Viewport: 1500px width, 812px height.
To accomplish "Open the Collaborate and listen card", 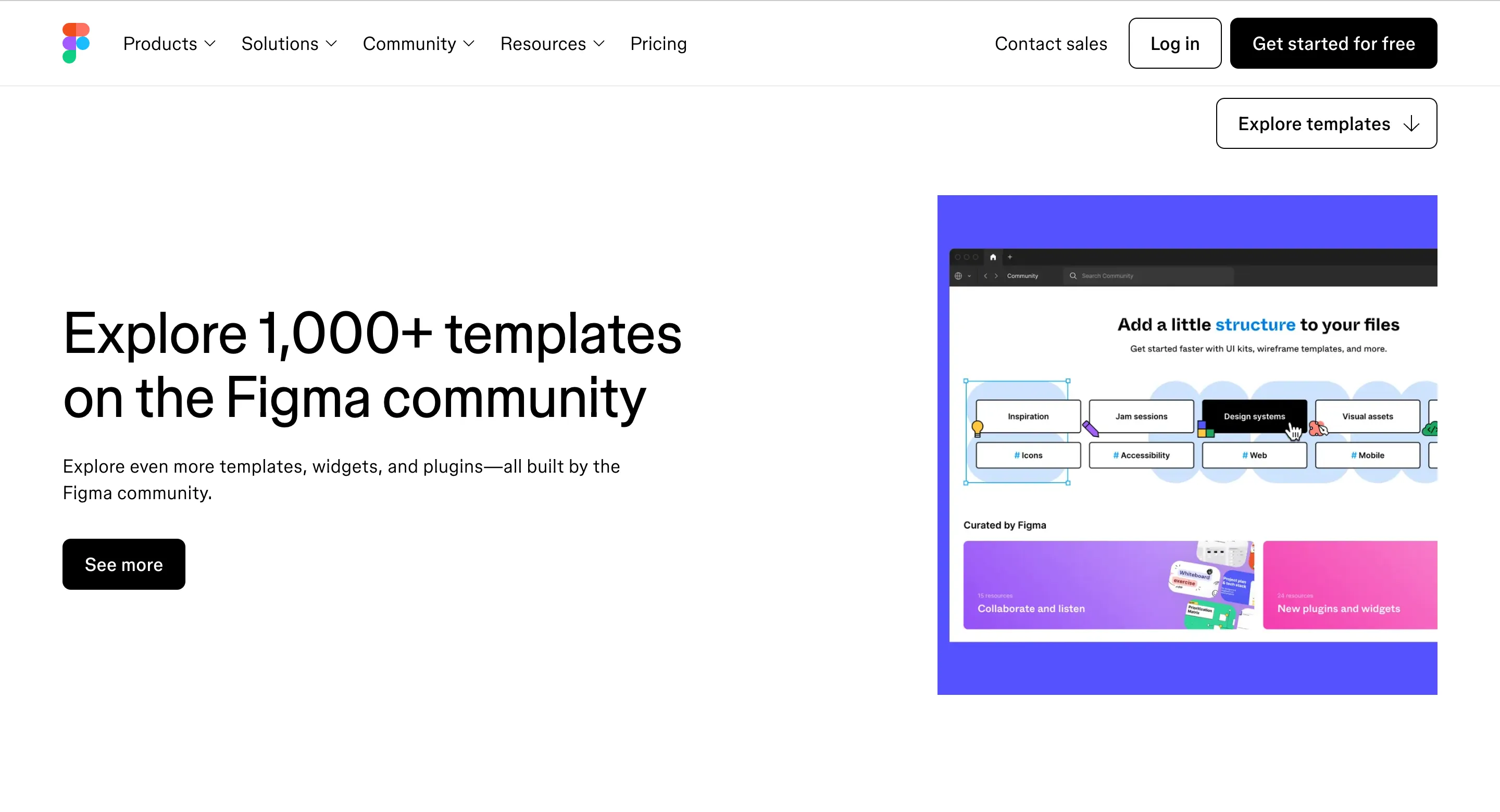I will [x=1109, y=585].
